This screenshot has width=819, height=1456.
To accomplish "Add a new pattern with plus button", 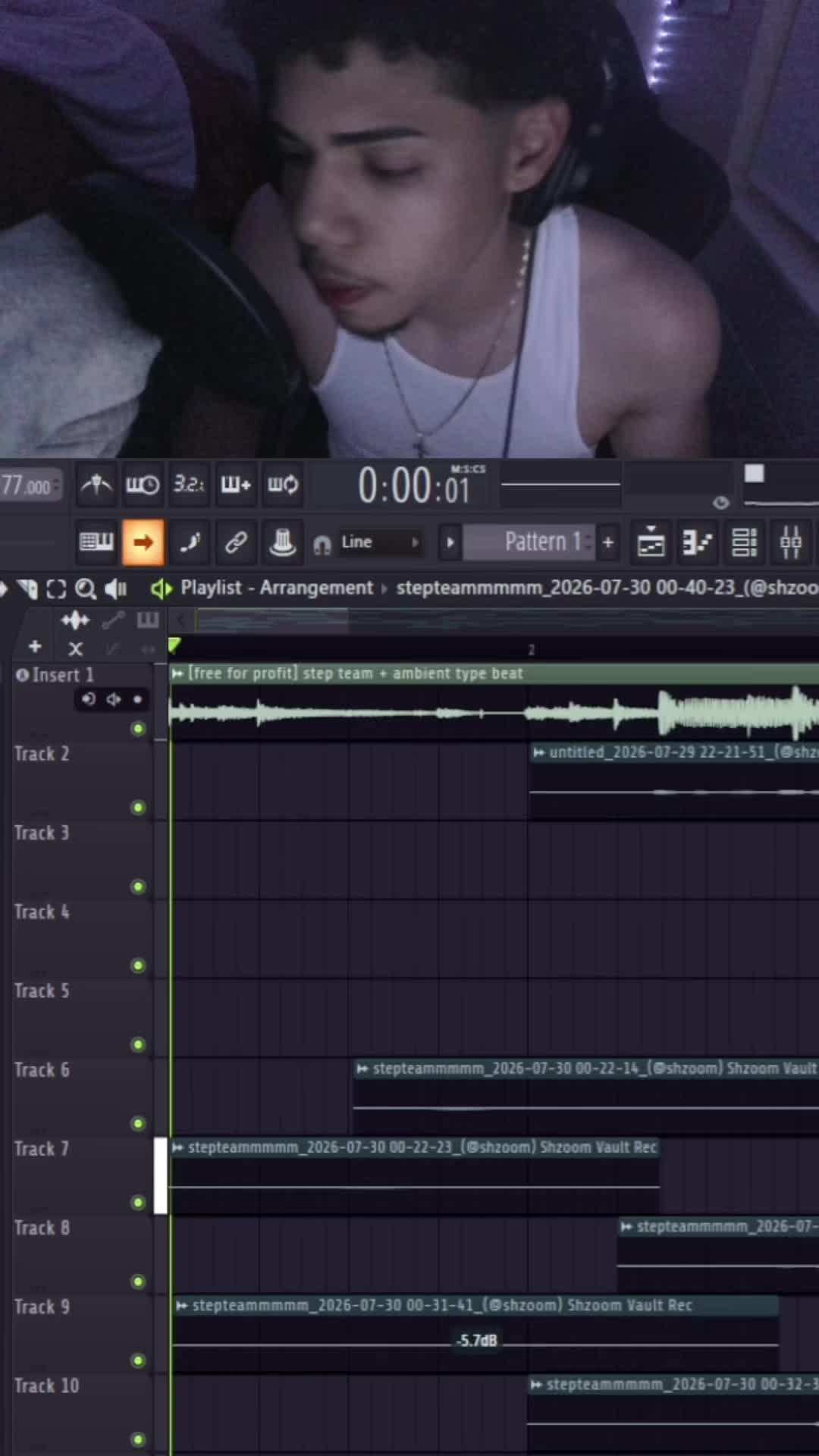I will pyautogui.click(x=607, y=542).
